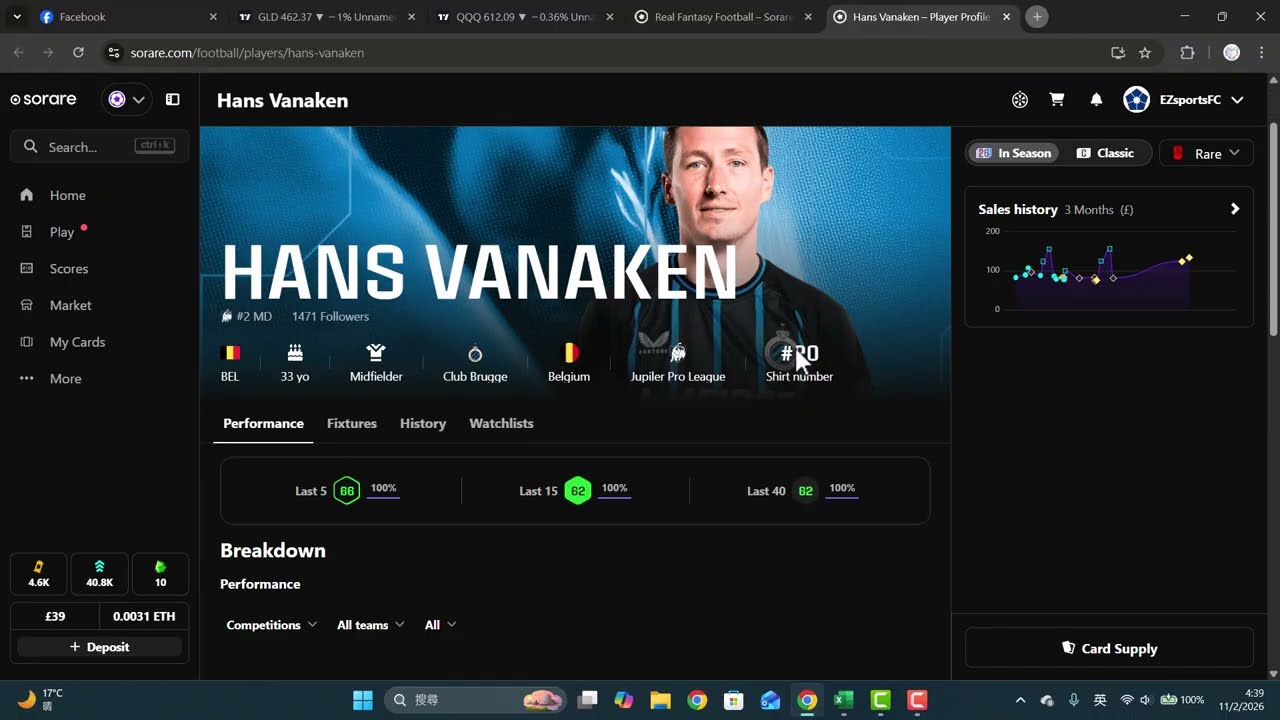Click the Last 40 score hexagon
The width and height of the screenshot is (1280, 720).
pyautogui.click(x=805, y=491)
